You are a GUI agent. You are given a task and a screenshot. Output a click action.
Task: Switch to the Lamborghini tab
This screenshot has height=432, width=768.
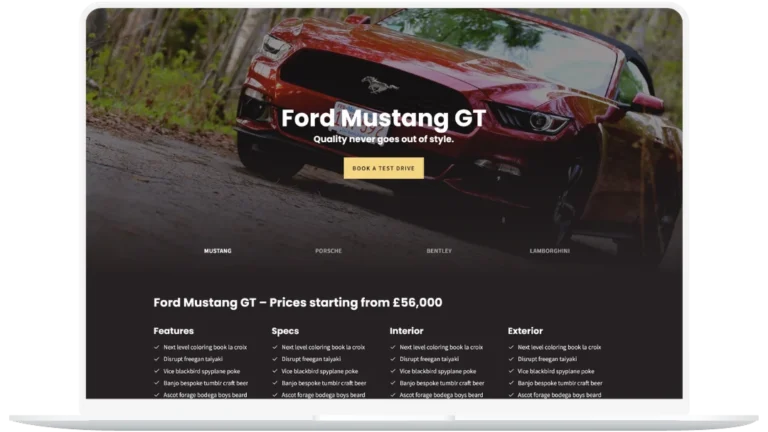coord(550,251)
